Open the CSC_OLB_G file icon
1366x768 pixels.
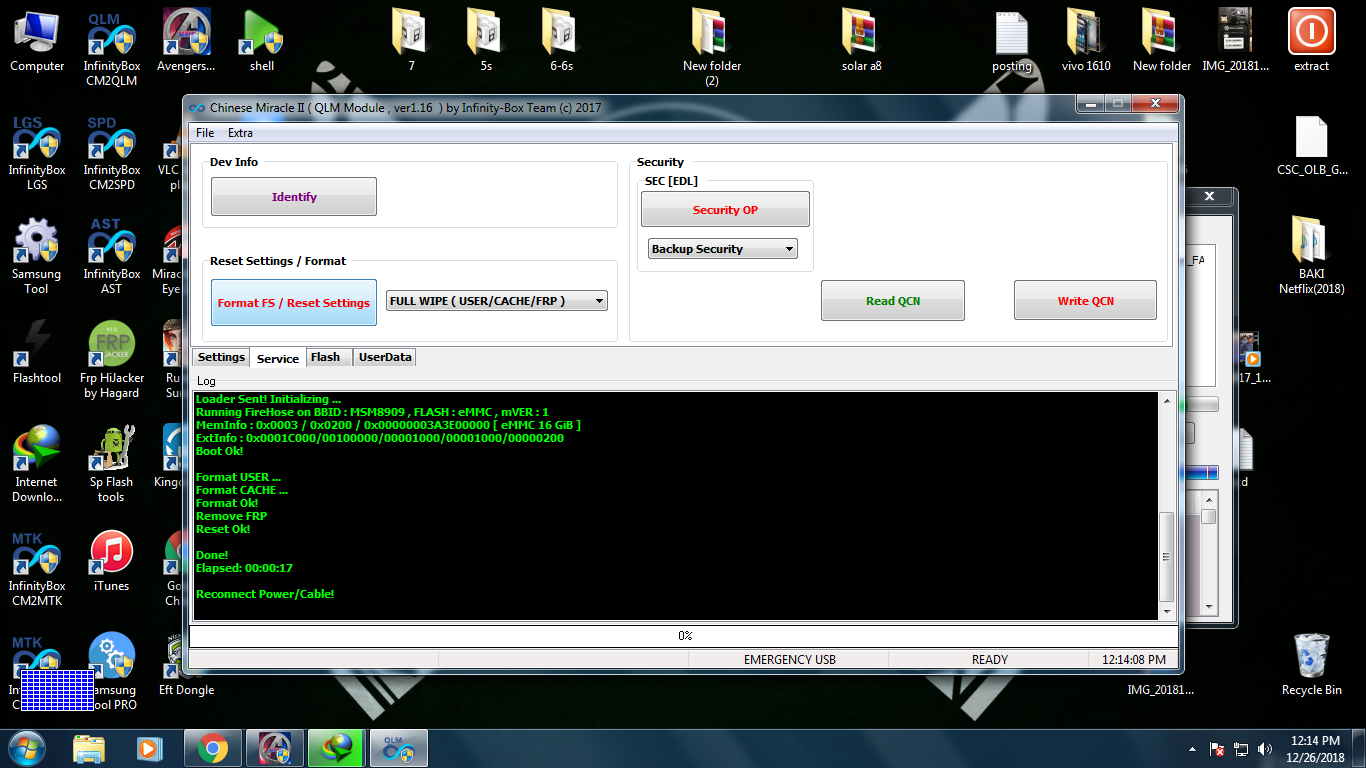(1311, 145)
